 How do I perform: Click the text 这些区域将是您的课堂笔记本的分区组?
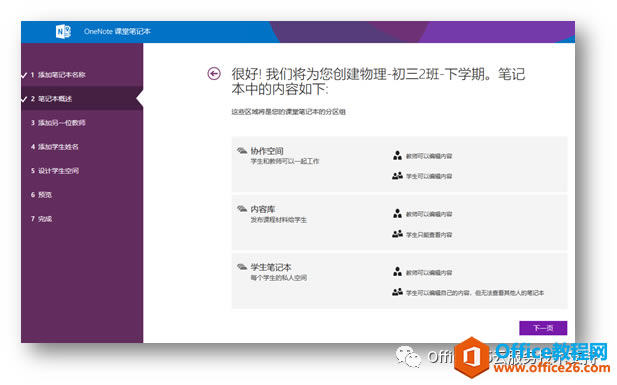point(288,112)
